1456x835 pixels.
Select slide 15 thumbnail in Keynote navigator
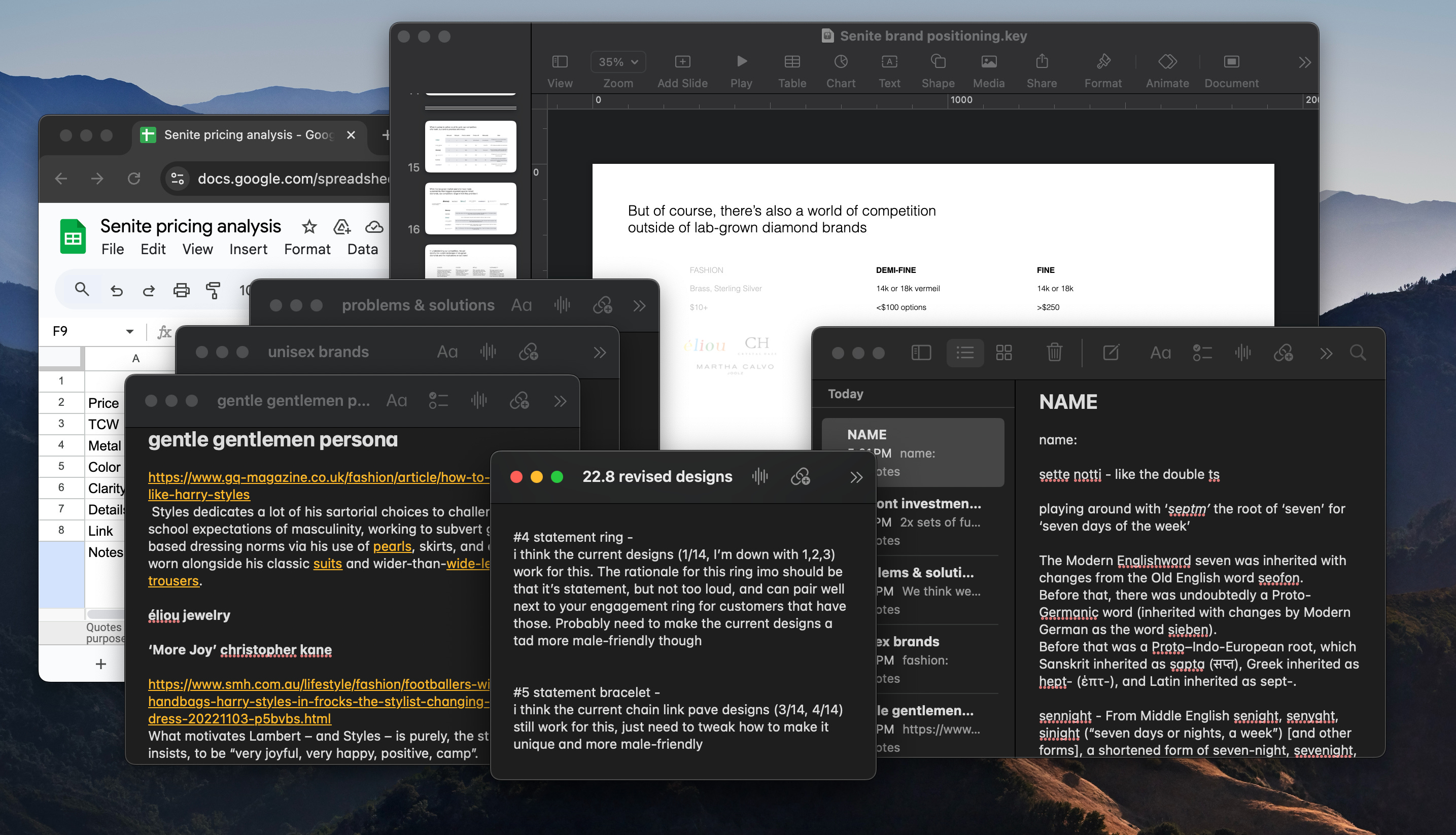click(x=470, y=146)
